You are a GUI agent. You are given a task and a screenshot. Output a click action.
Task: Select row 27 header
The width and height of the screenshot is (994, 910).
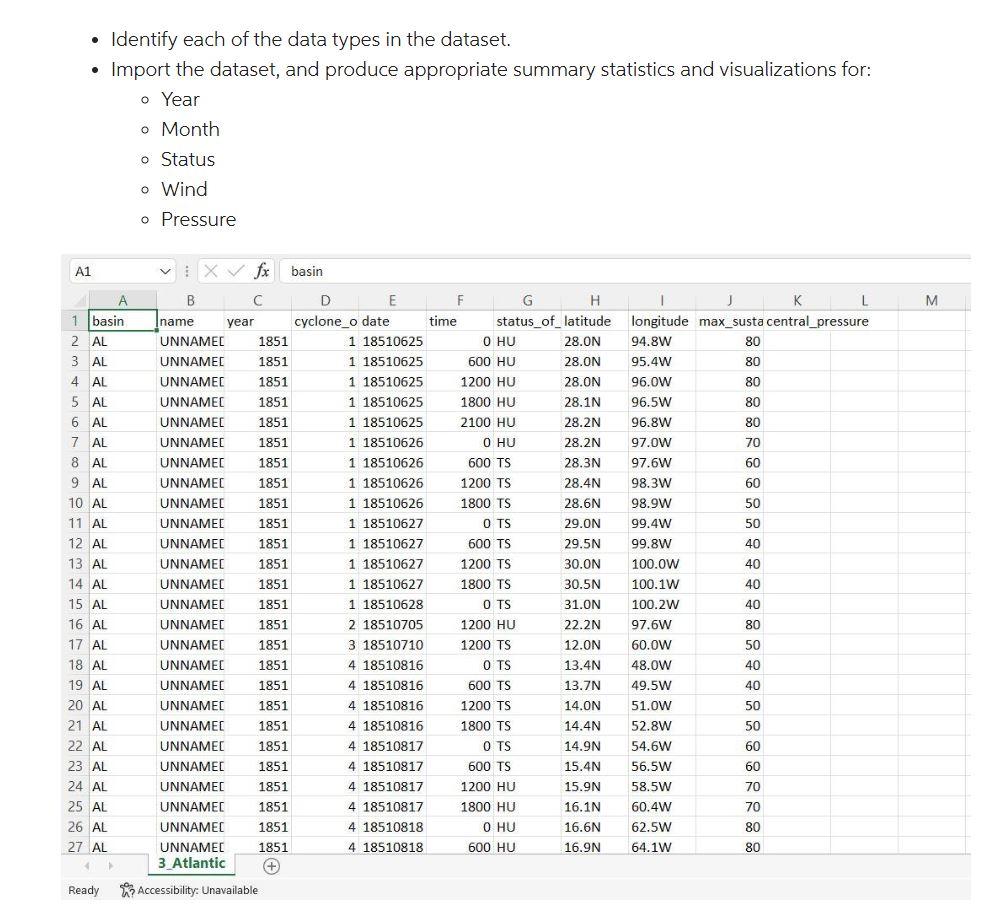point(75,847)
